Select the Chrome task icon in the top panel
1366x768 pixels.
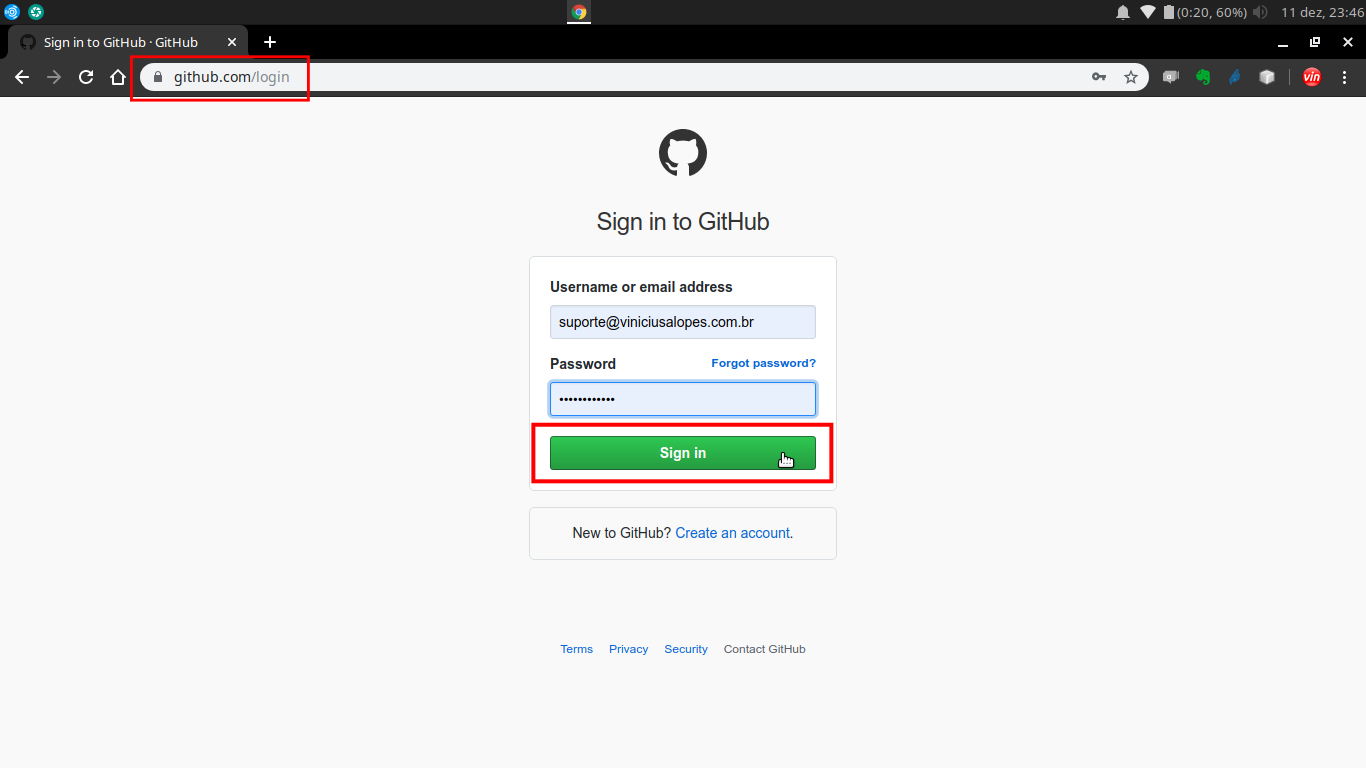(x=579, y=12)
